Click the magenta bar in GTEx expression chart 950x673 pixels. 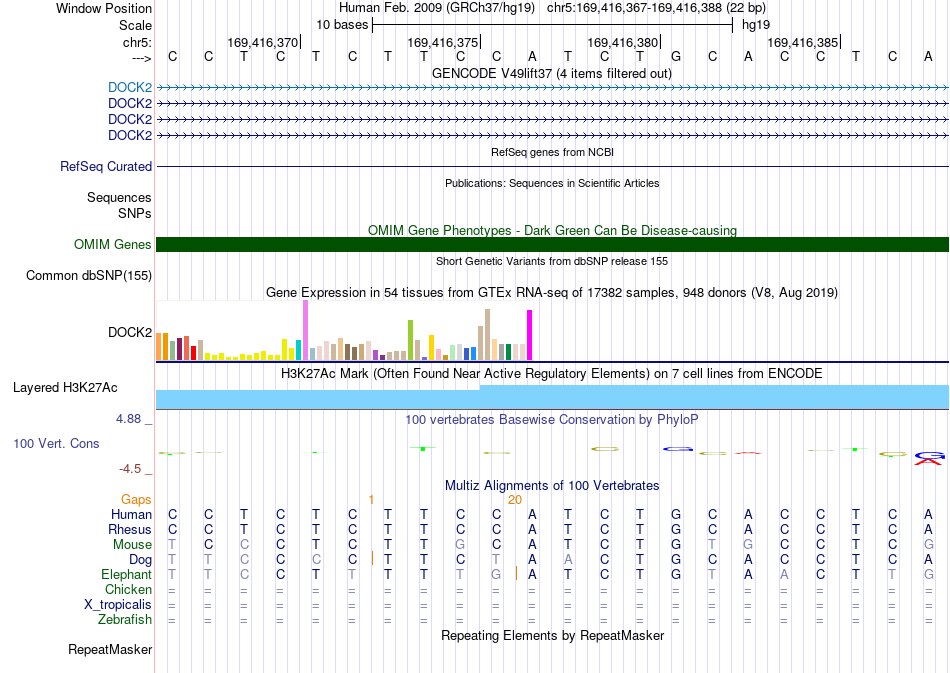(x=530, y=335)
